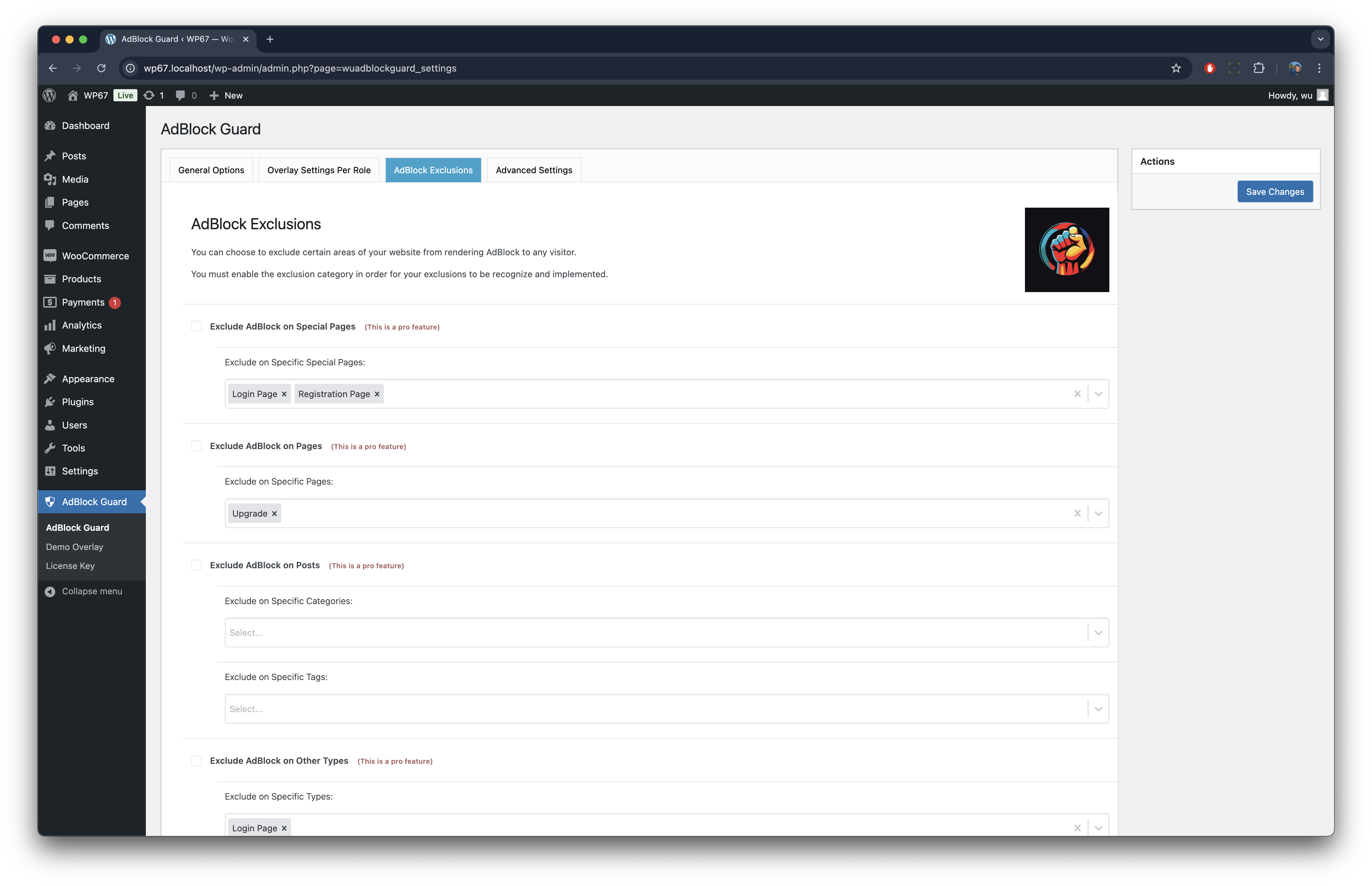The height and width of the screenshot is (886, 1372).
Task: Remove the Registration Page tag
Action: click(377, 394)
